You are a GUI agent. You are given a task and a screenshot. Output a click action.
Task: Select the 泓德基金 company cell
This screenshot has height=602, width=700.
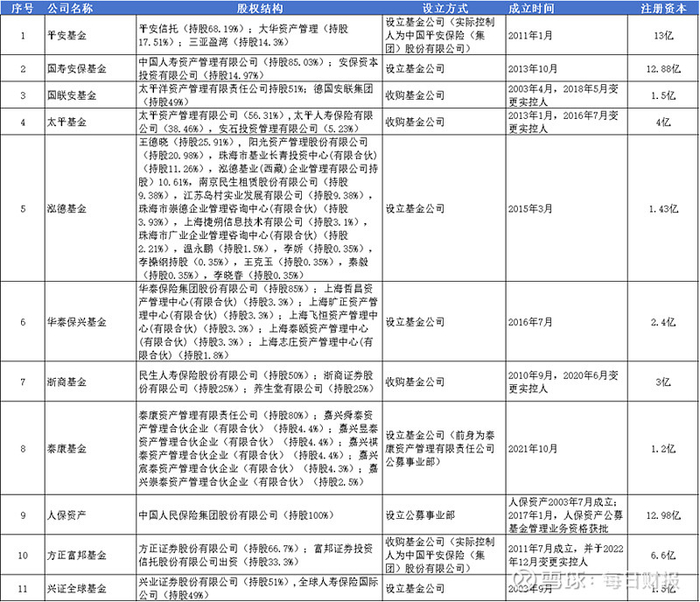click(x=91, y=208)
